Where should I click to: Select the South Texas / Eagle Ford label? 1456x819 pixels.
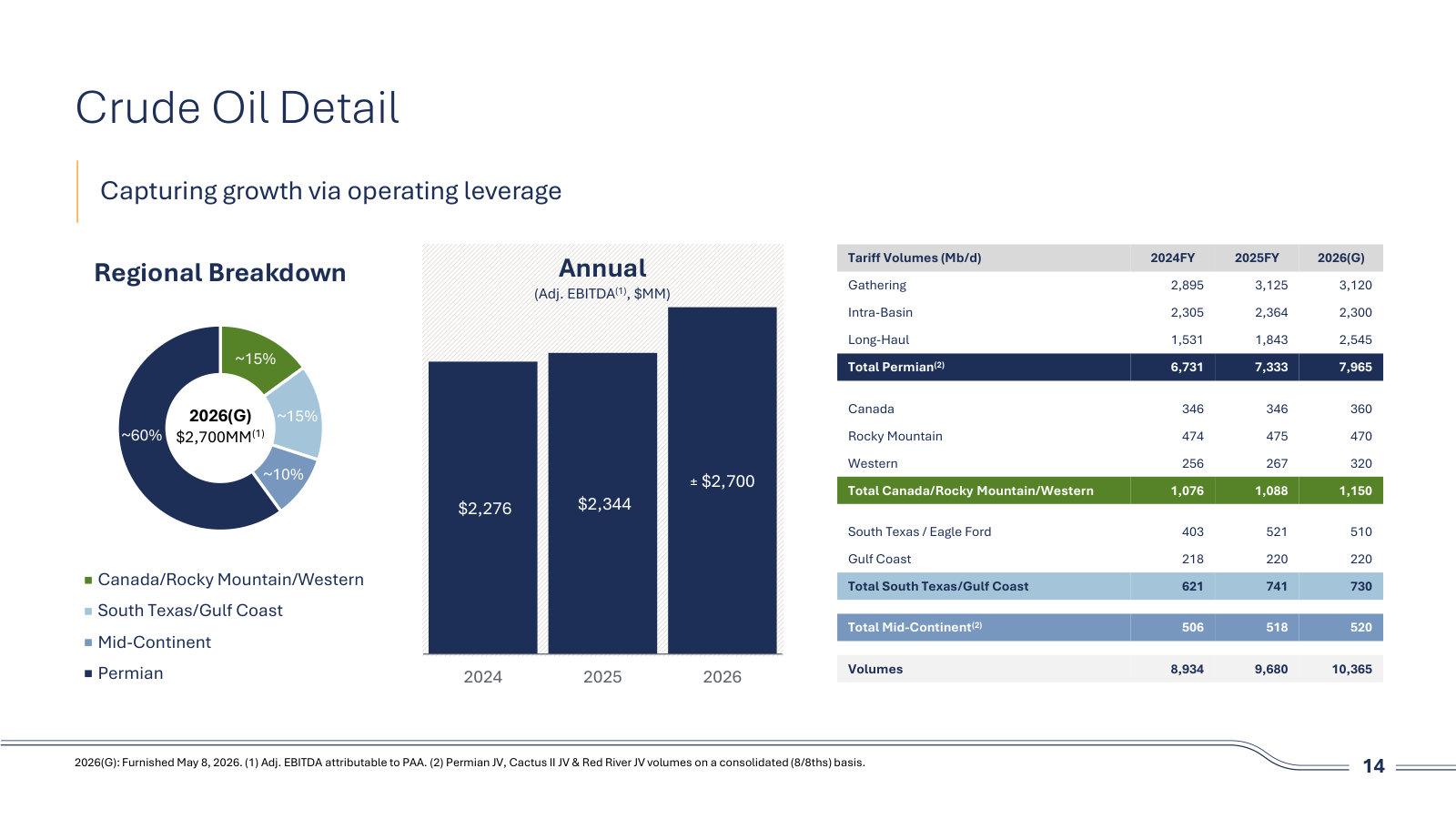(919, 531)
